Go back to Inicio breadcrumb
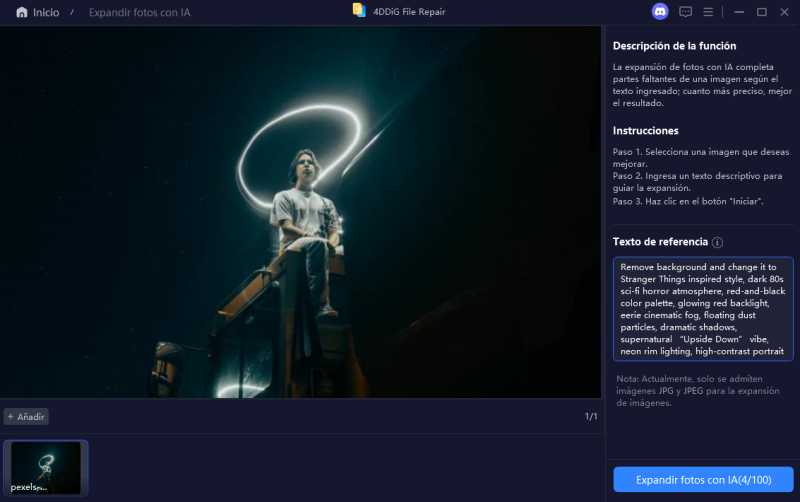The width and height of the screenshot is (800, 502). coord(46,12)
